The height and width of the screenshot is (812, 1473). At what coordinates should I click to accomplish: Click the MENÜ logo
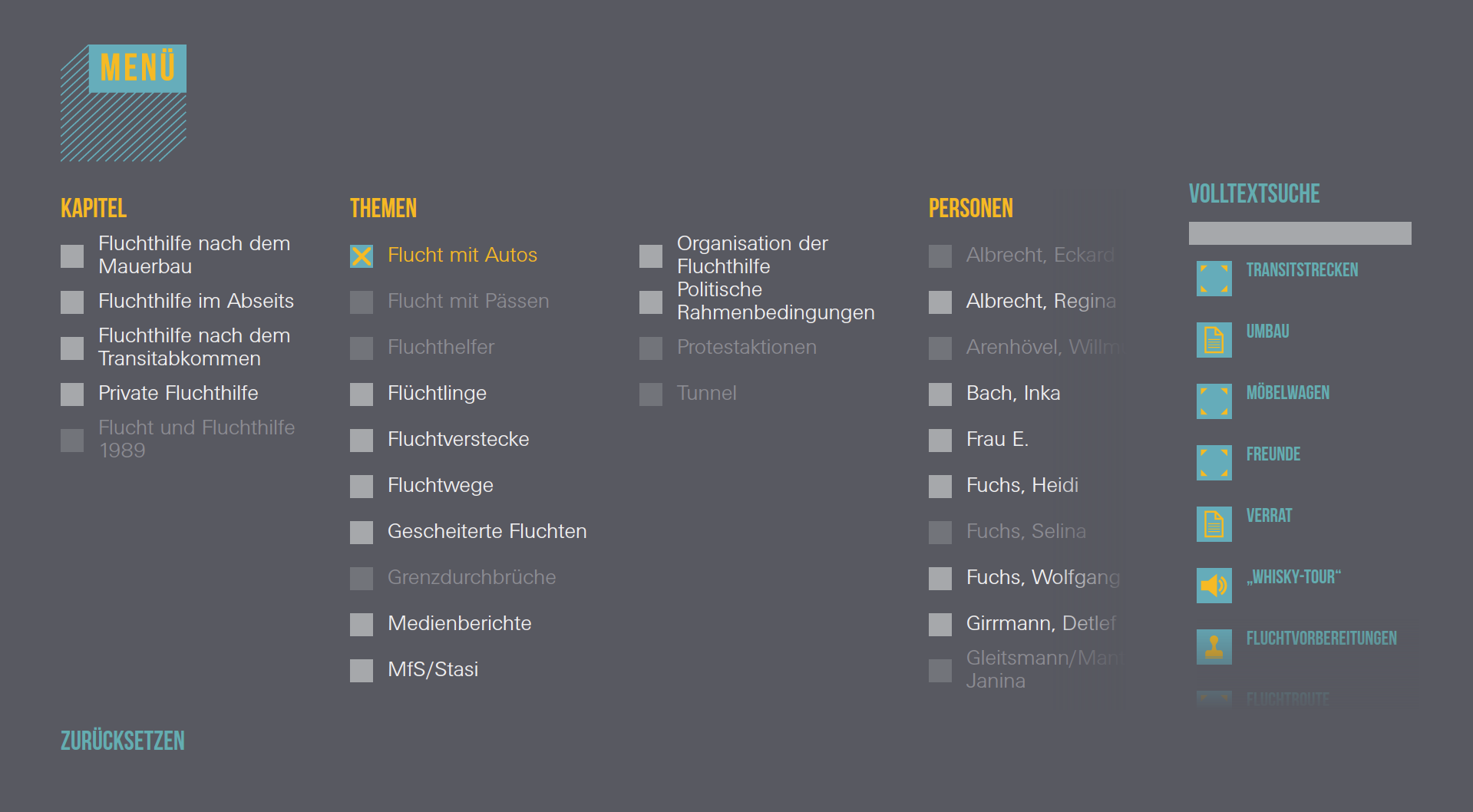click(x=124, y=103)
